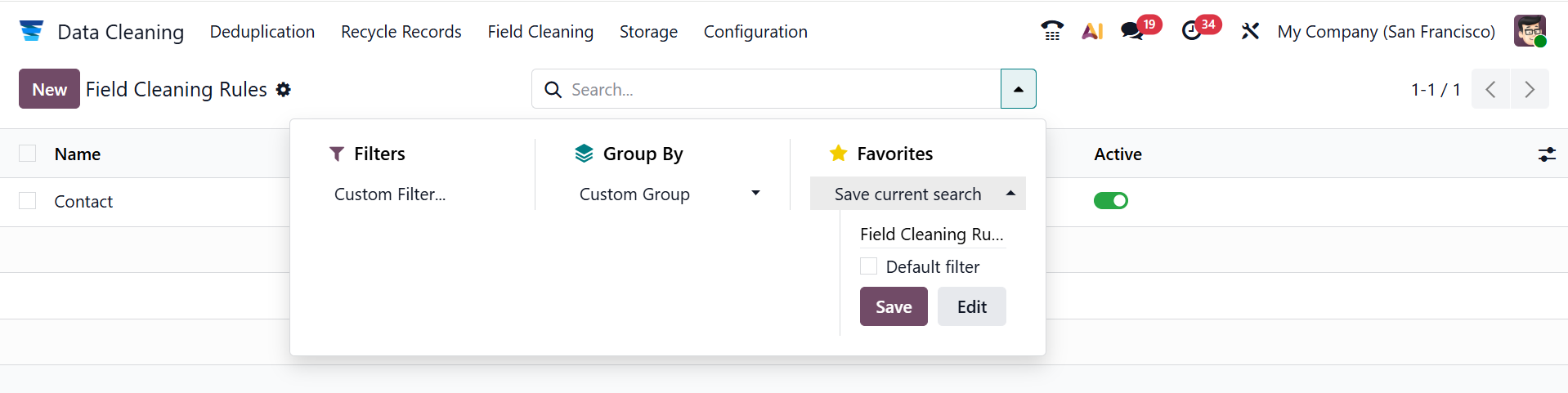
Task: Open the gear menu beside Field Cleaning Rules
Action: pos(284,89)
